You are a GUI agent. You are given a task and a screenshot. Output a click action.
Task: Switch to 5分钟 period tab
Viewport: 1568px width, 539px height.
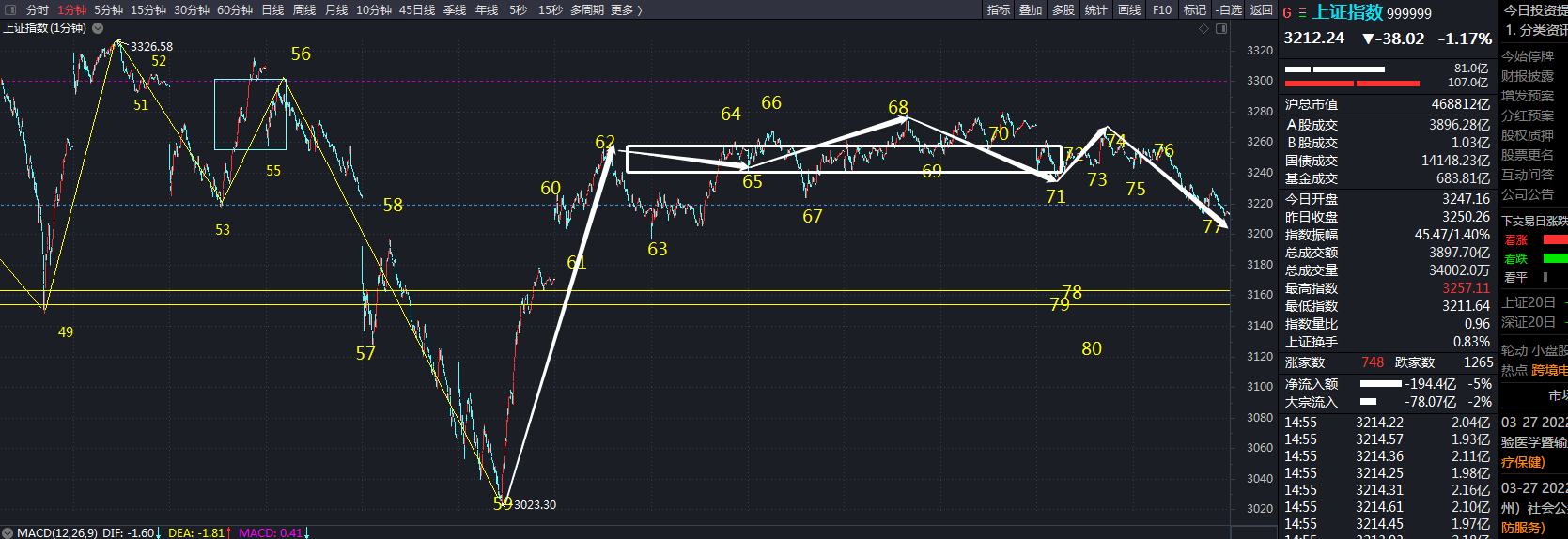click(x=108, y=9)
